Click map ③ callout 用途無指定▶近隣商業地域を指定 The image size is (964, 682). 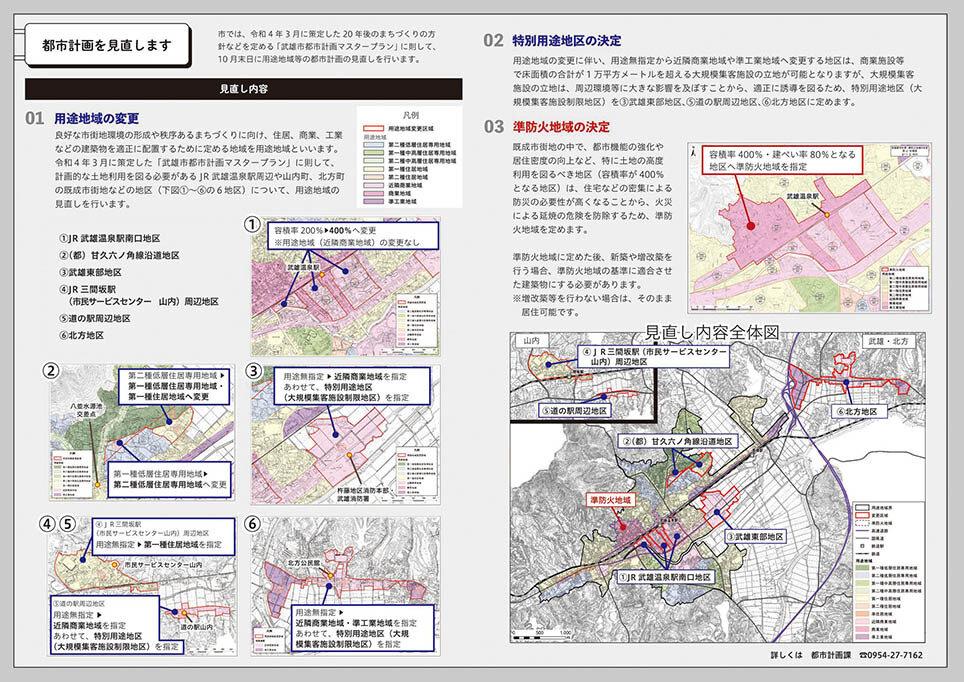(x=352, y=386)
